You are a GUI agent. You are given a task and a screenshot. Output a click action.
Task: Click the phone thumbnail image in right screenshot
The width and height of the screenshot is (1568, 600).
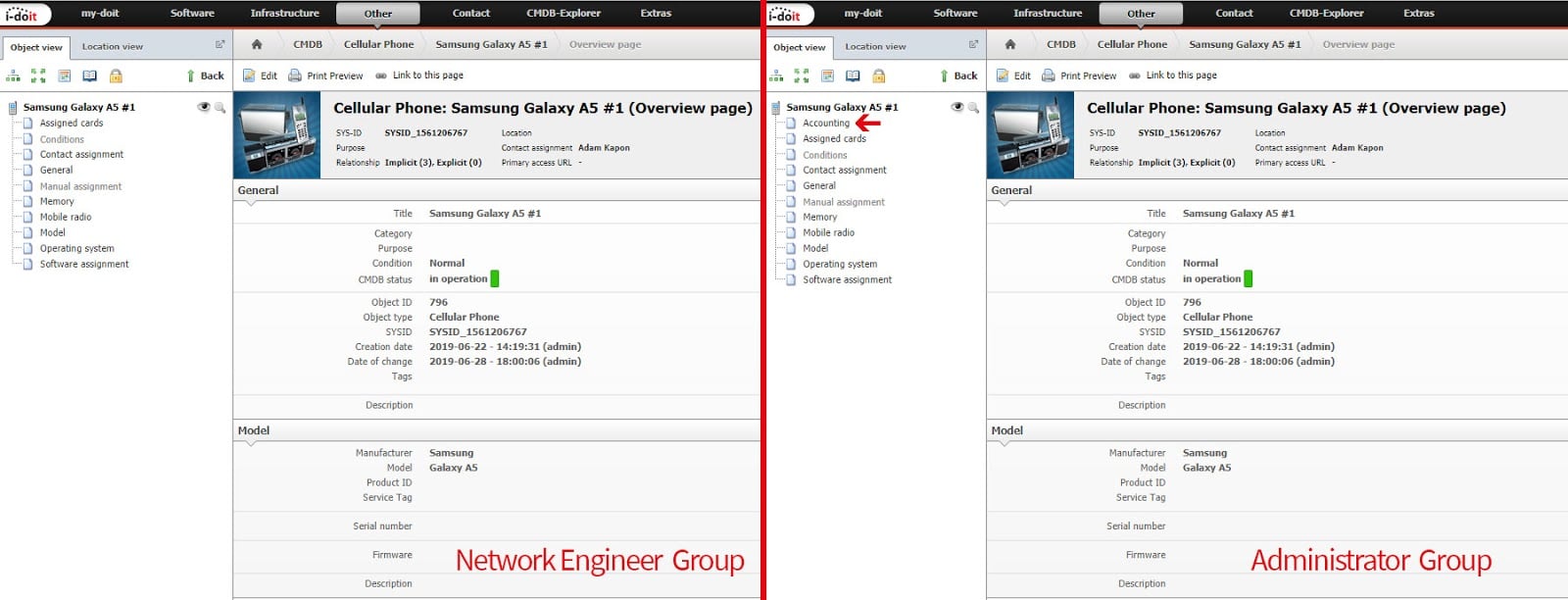pyautogui.click(x=1031, y=135)
